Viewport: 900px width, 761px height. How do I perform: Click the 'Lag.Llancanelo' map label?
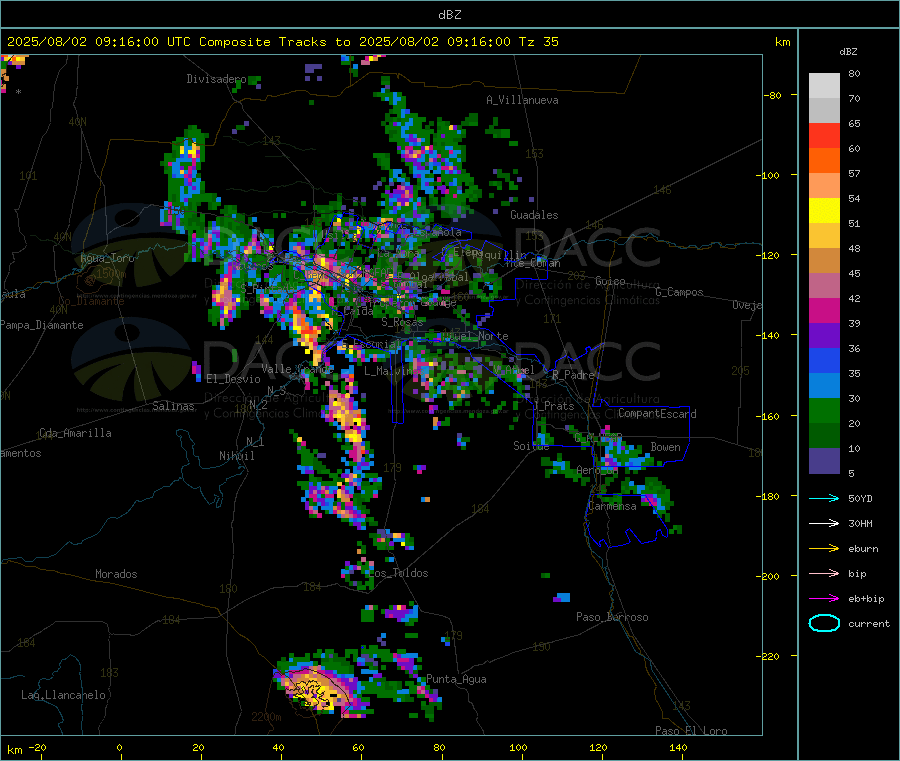[63, 695]
